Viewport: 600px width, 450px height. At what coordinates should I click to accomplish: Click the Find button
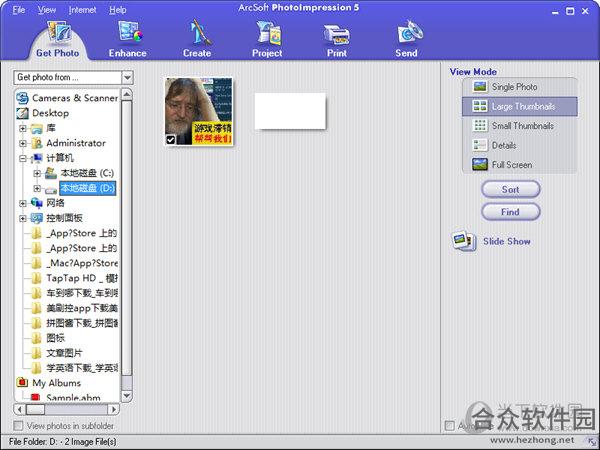(510, 212)
